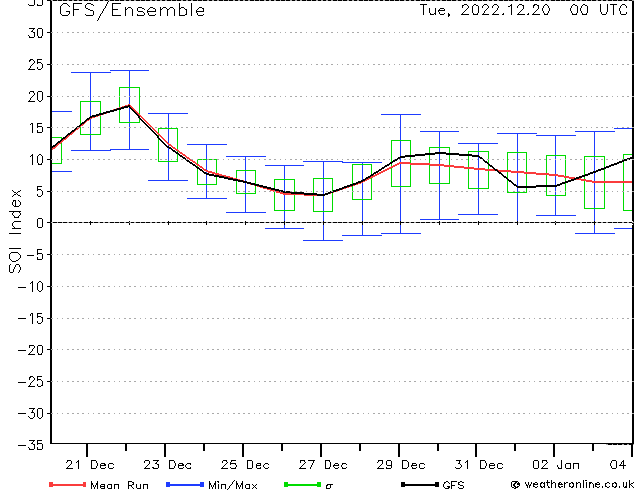
Task: Click the '31 Dec' x-axis label
Action: tap(479, 465)
